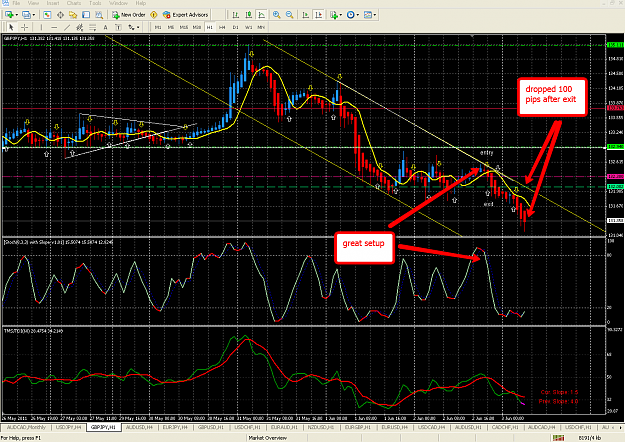Screen dimensions: 625x442
Task: Switch to the USDJPY,H4 chart tab
Action: tap(69, 427)
